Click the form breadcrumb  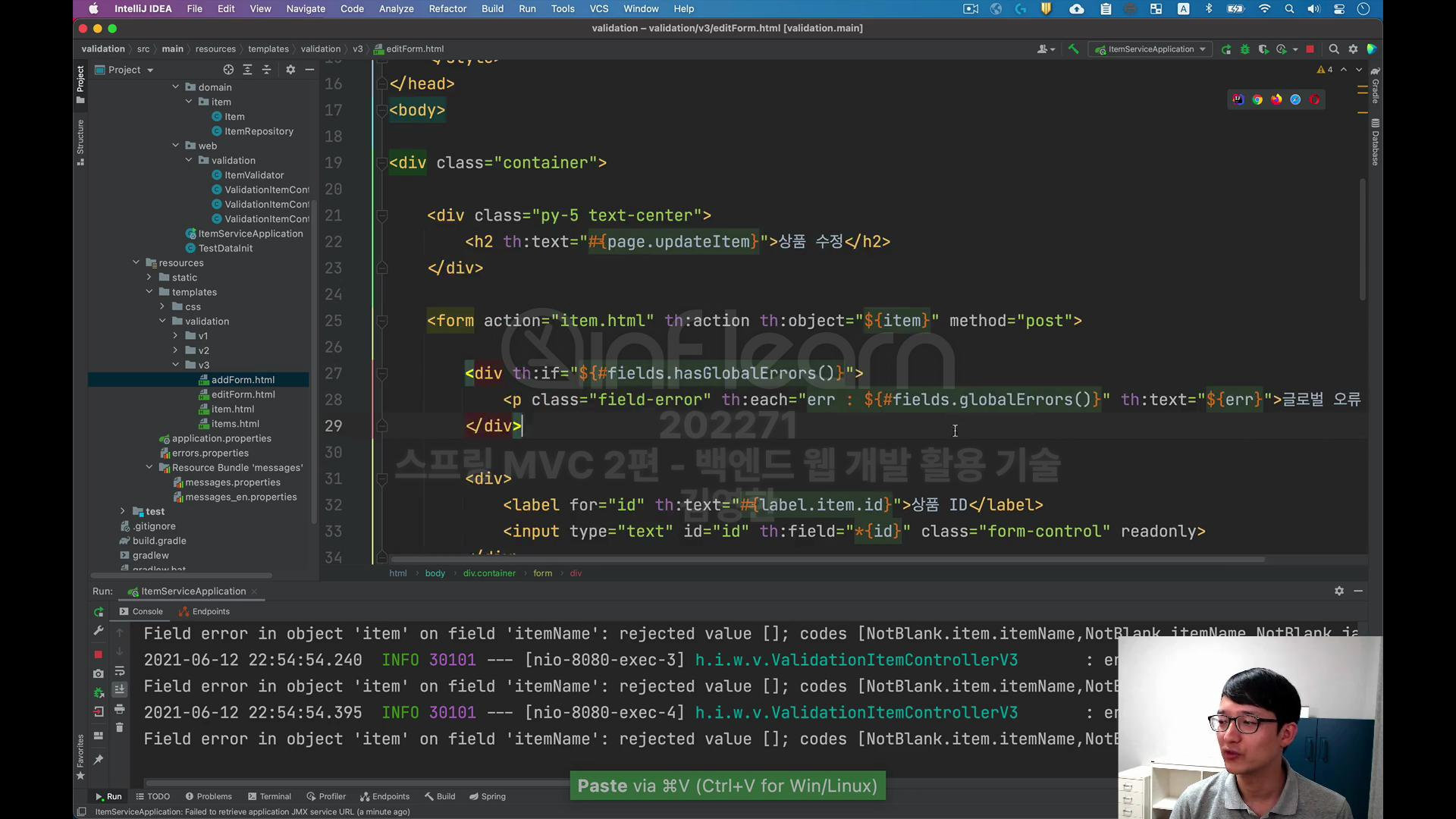click(x=542, y=573)
